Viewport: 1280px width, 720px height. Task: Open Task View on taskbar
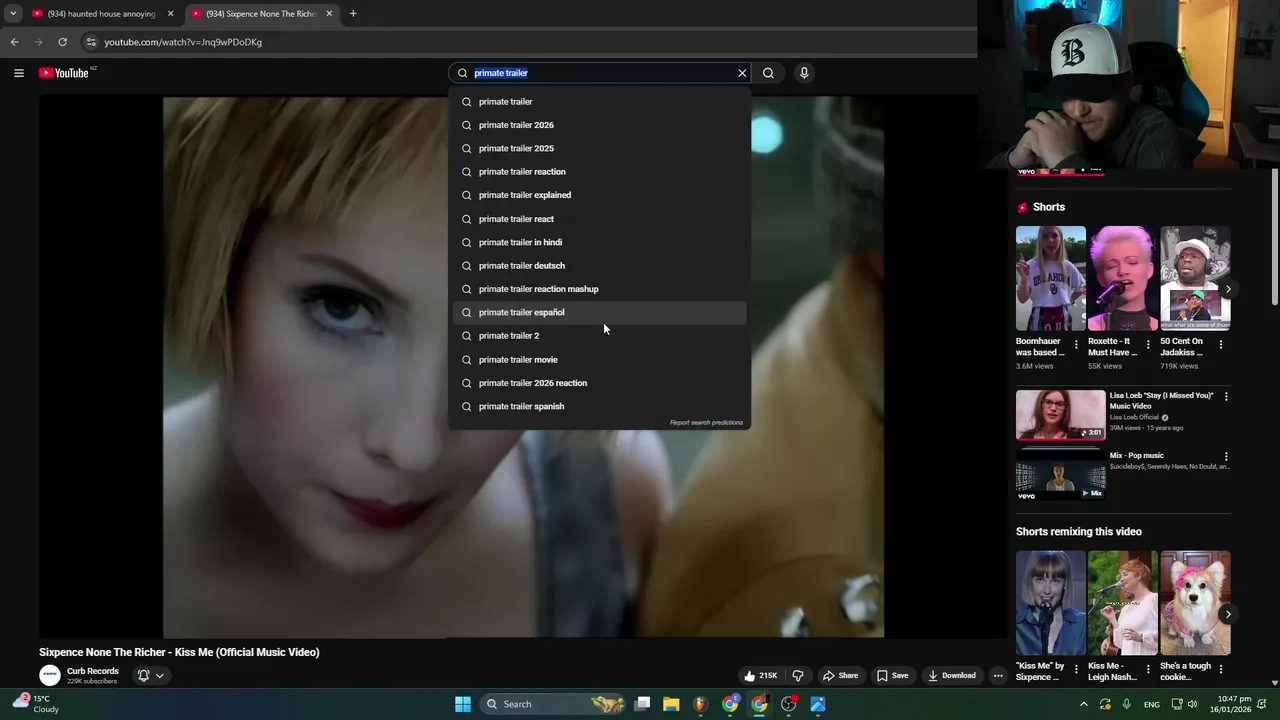coord(643,704)
